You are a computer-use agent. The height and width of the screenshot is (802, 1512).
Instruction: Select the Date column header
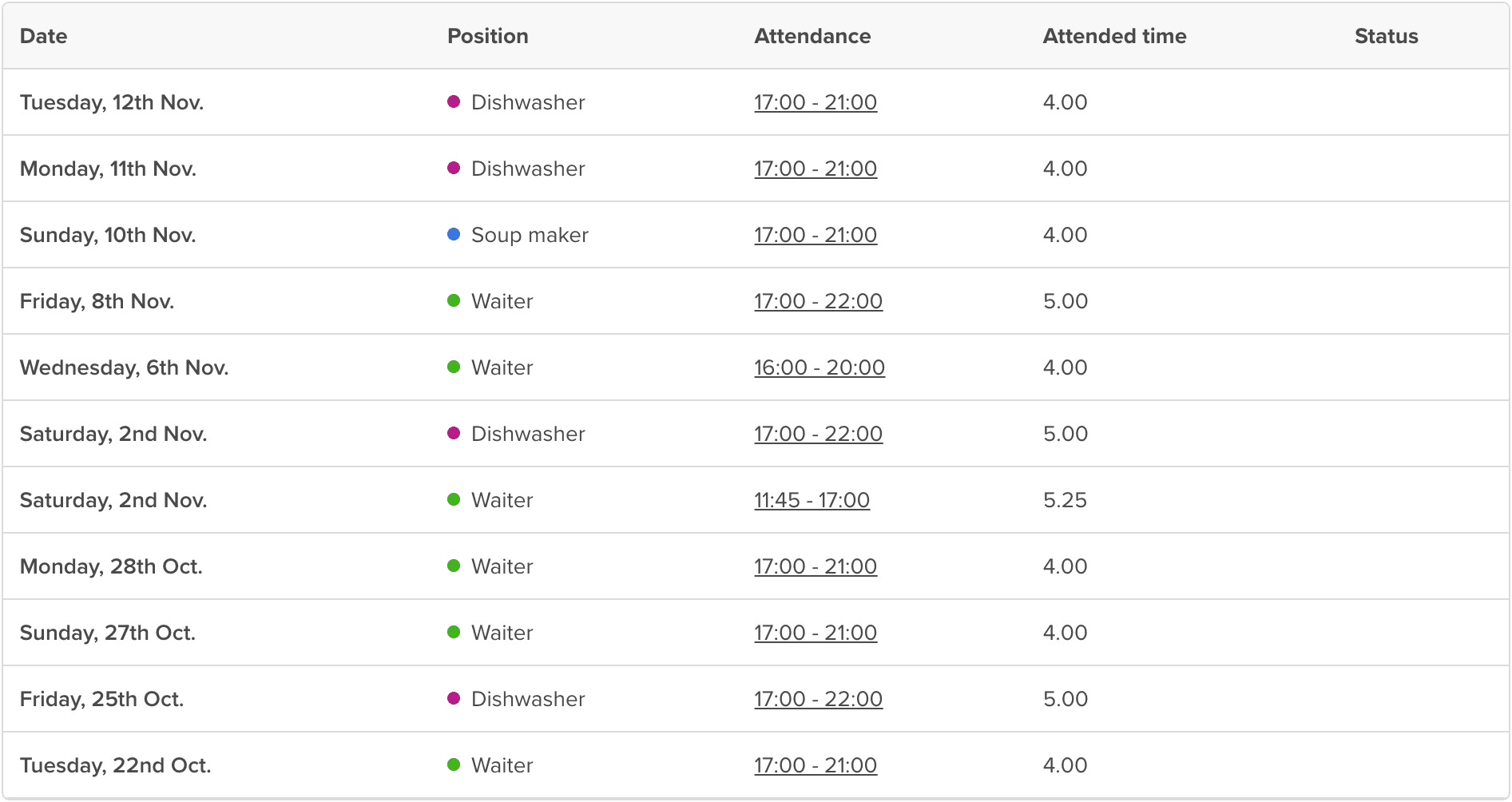click(44, 36)
